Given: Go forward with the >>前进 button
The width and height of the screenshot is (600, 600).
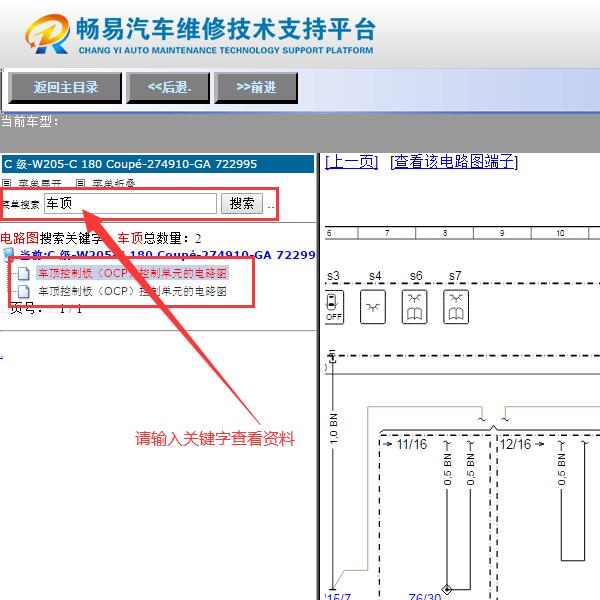Looking at the screenshot, I should 256,88.
